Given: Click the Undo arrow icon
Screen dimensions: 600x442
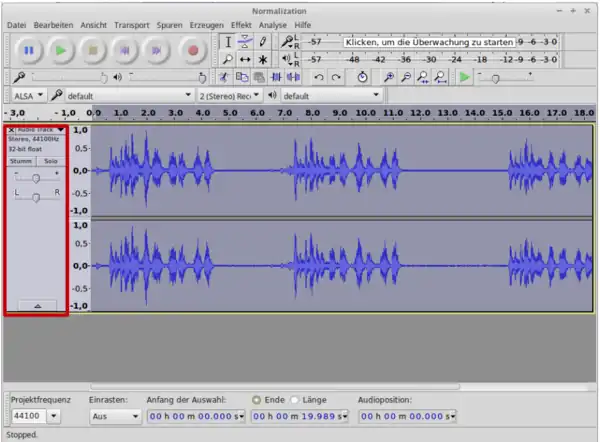Looking at the screenshot, I should 318,77.
